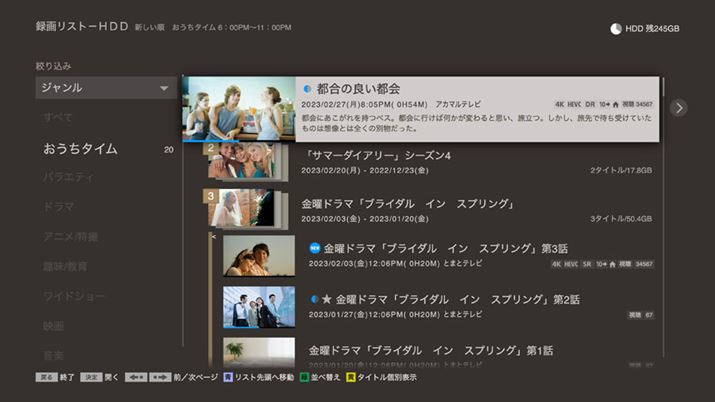This screenshot has height=402, width=715.
Task: Click the number 2 badge on サマーダイアリー thumbnail
Action: point(210,148)
